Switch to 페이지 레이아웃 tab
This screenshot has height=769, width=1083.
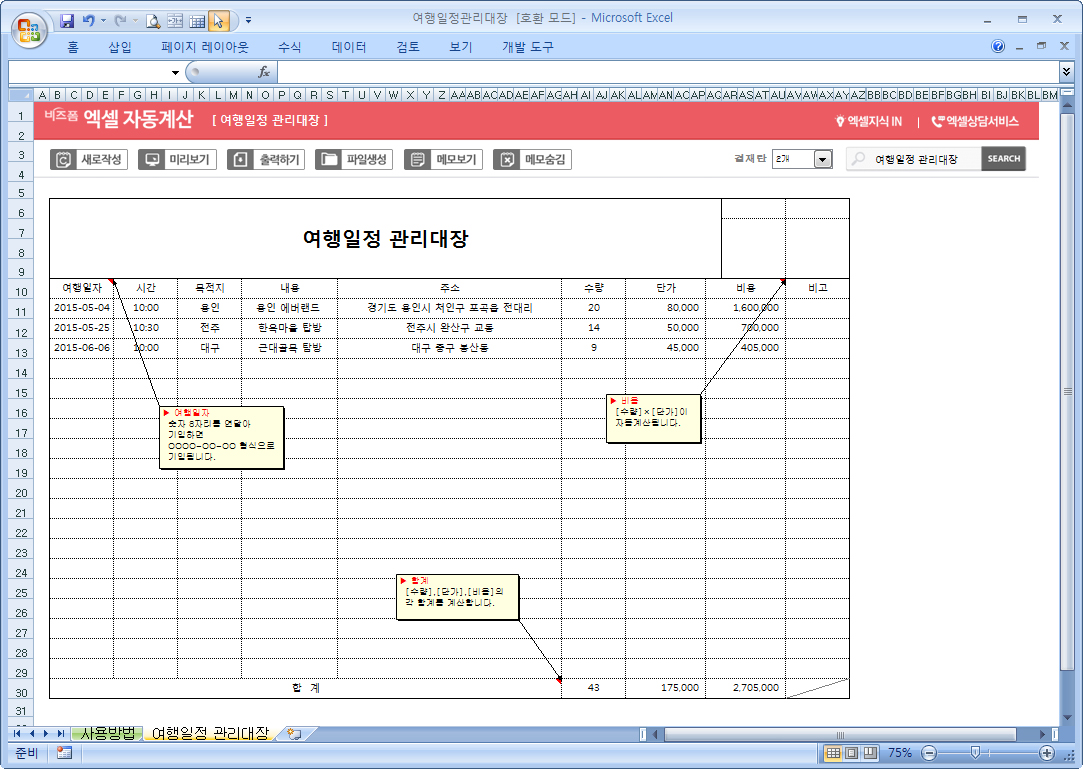coord(204,47)
